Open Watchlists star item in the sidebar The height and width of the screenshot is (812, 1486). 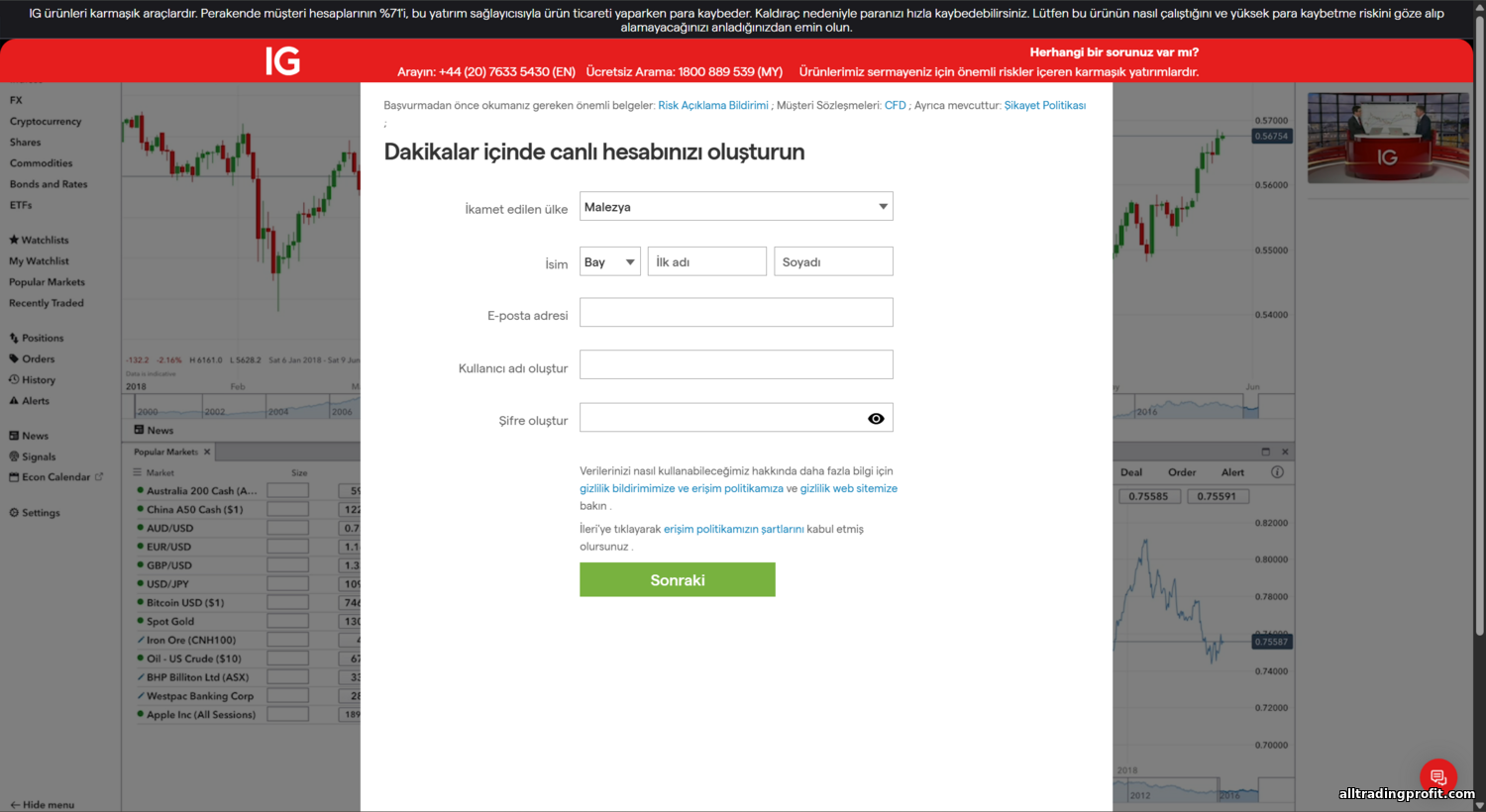click(x=40, y=240)
